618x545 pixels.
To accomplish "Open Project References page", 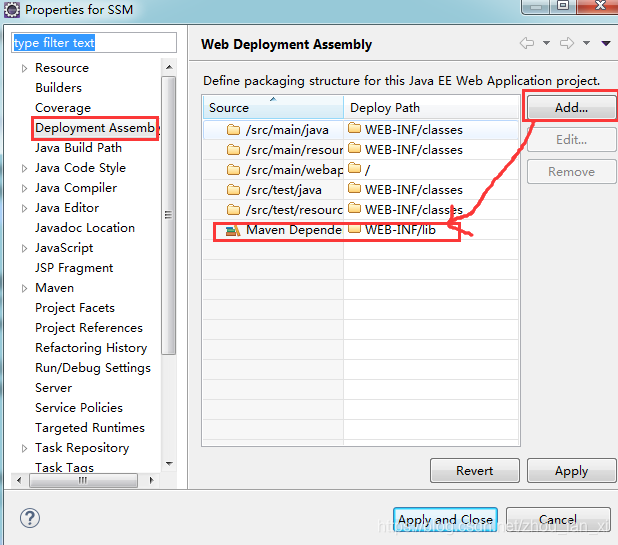I will 89,328.
